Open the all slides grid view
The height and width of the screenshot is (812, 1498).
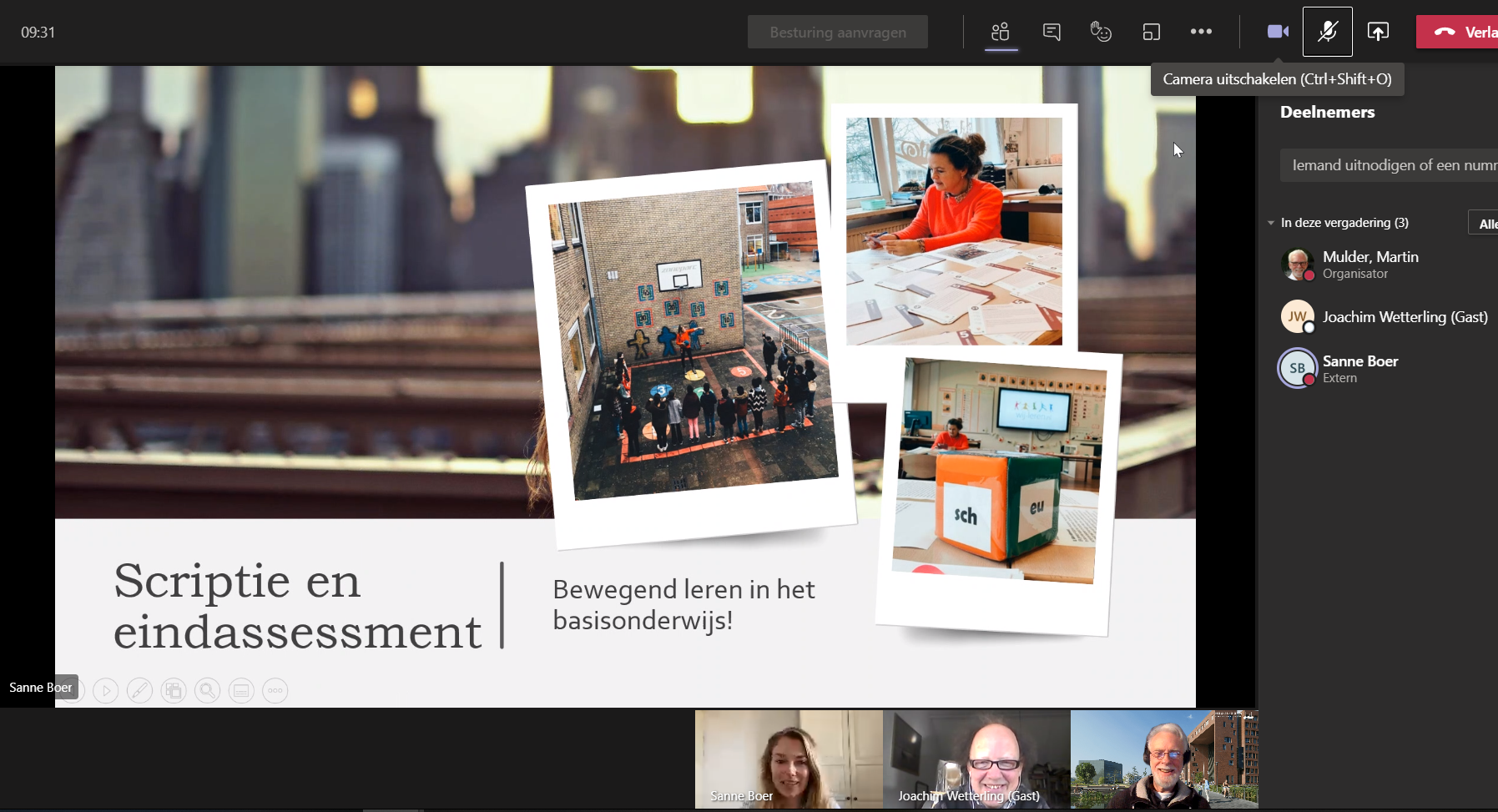coord(174,691)
